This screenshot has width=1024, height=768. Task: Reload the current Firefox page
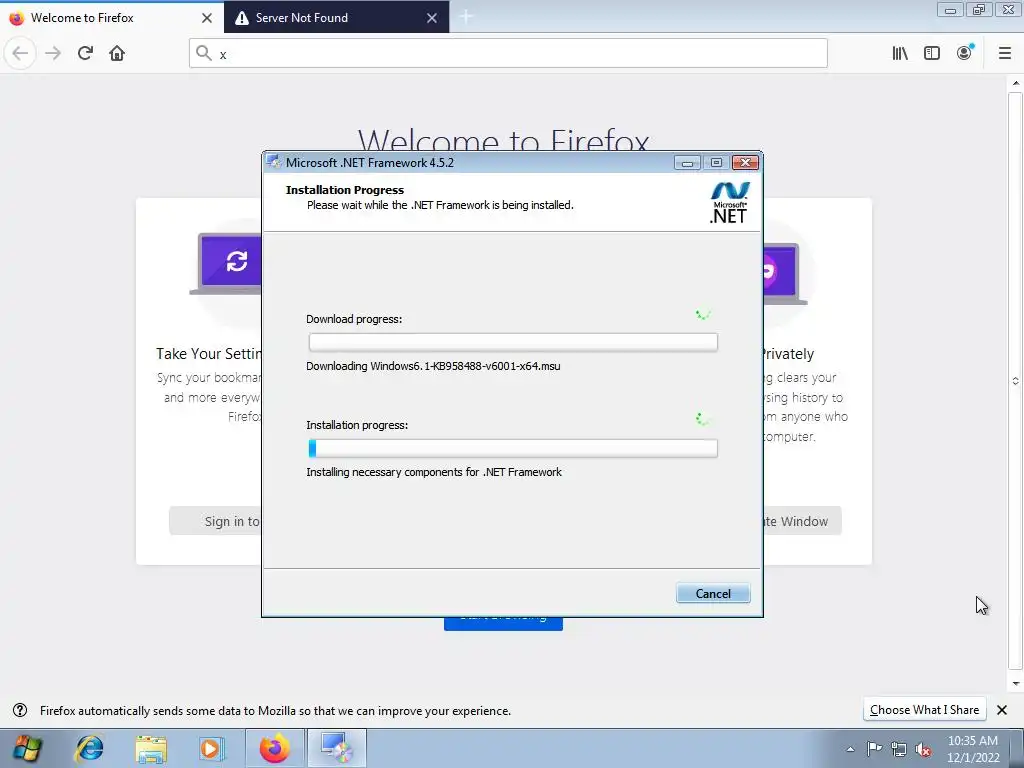85,53
